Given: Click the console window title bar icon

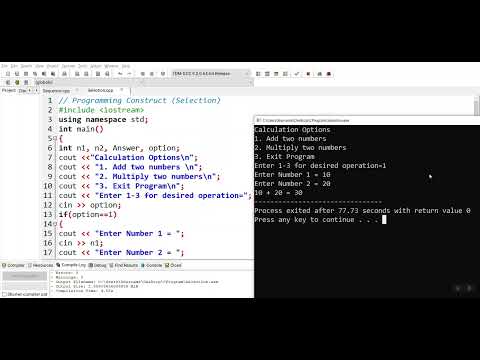Looking at the screenshot, I should [x=258, y=120].
